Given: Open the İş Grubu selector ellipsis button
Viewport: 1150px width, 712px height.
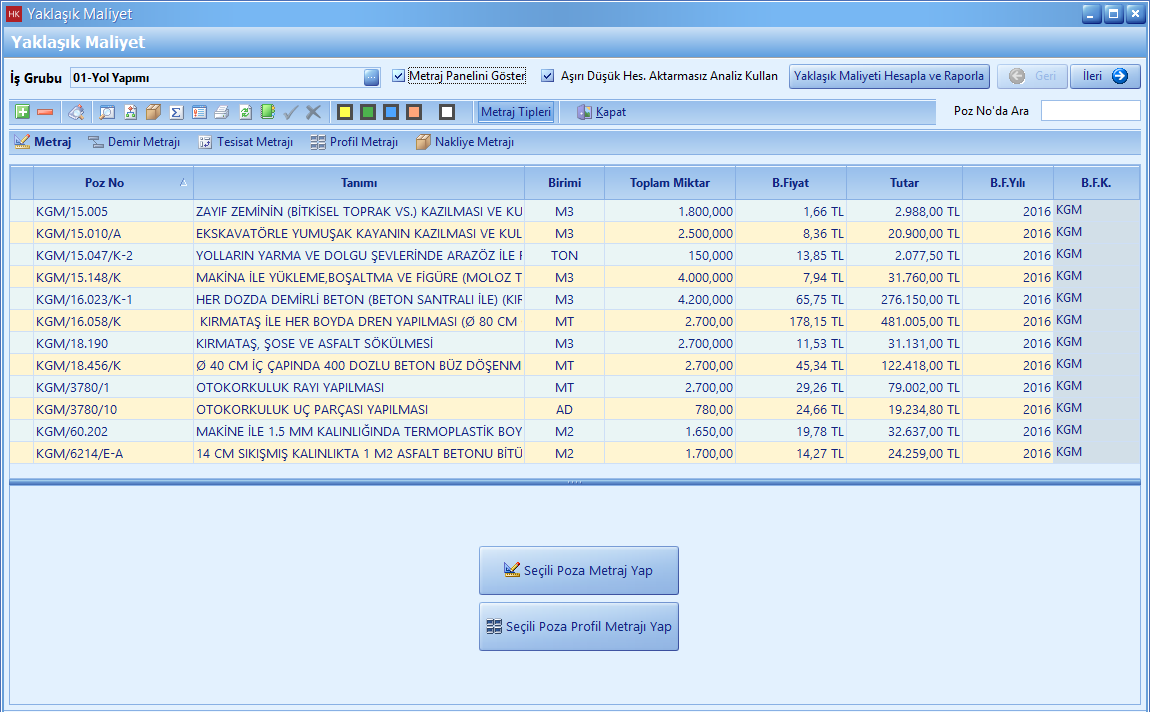Looking at the screenshot, I should point(371,77).
